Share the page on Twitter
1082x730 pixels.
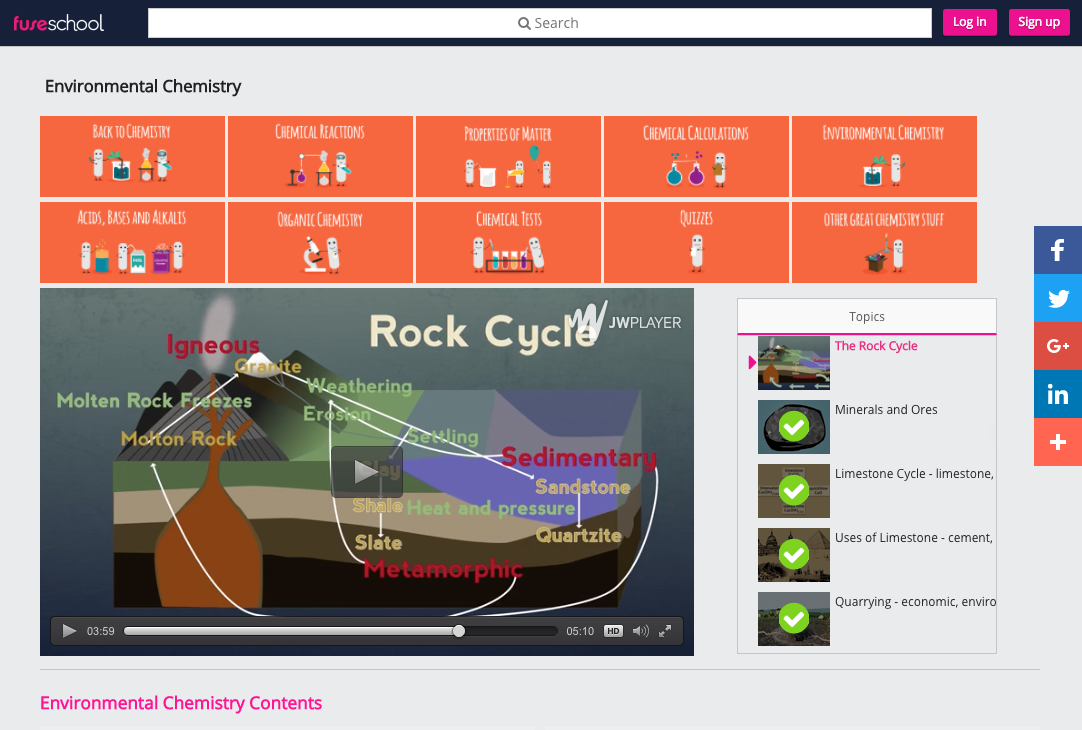tap(1057, 298)
